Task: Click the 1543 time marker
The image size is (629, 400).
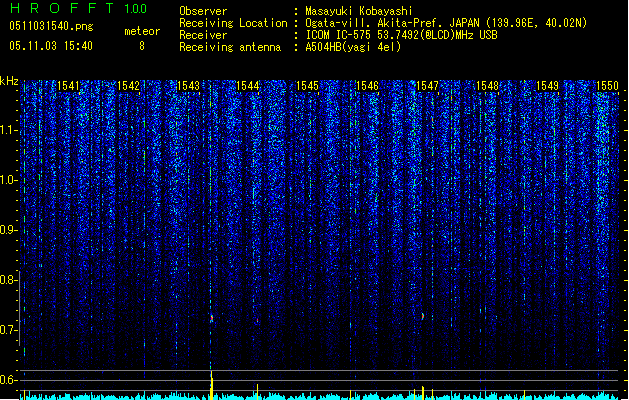Action: pos(188,86)
